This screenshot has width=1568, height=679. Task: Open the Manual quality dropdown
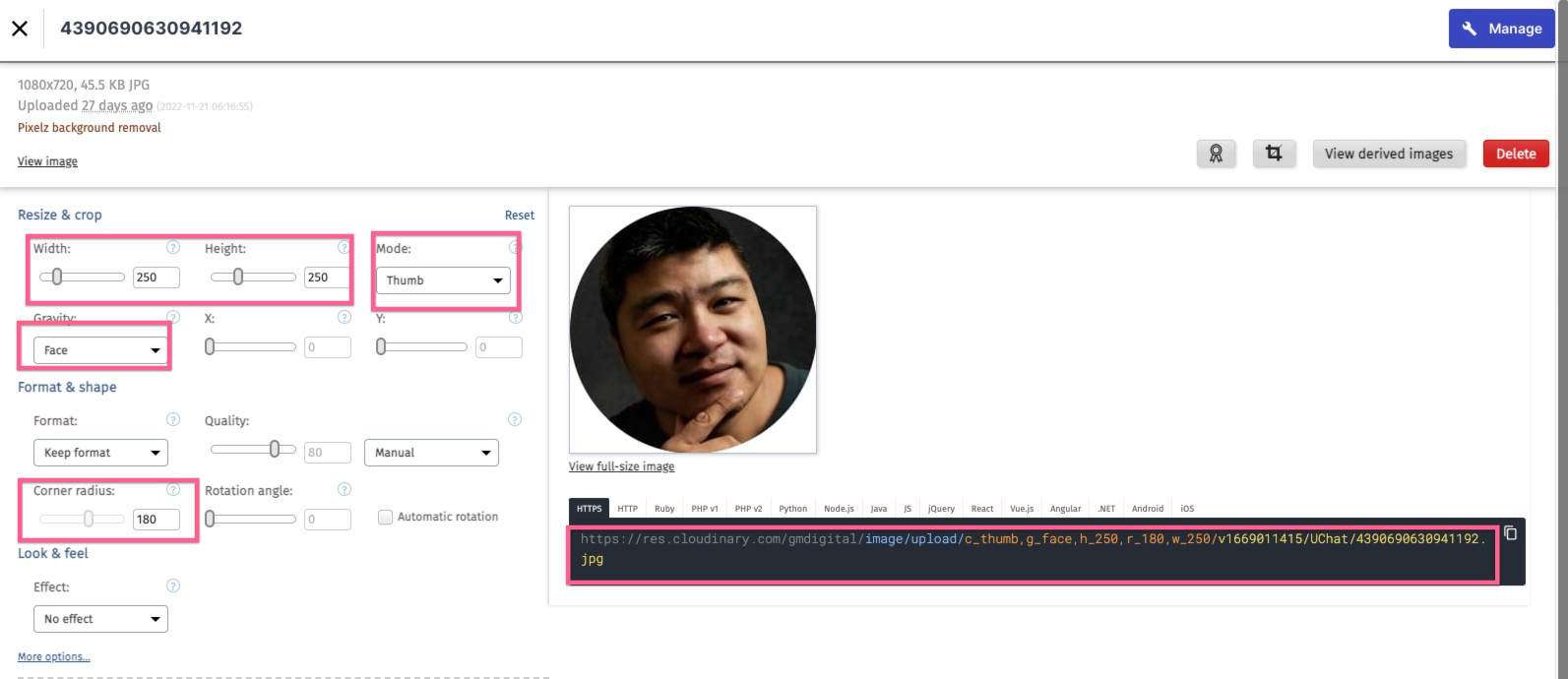[431, 453]
